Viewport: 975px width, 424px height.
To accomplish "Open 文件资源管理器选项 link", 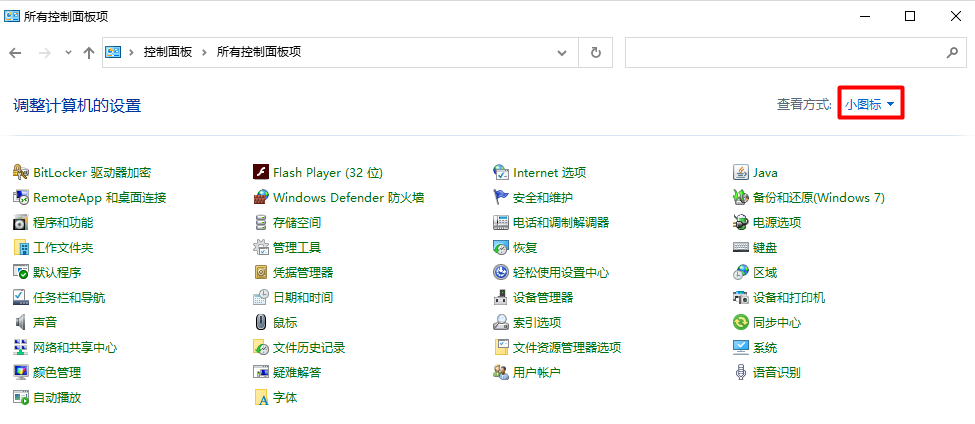I will coord(567,347).
